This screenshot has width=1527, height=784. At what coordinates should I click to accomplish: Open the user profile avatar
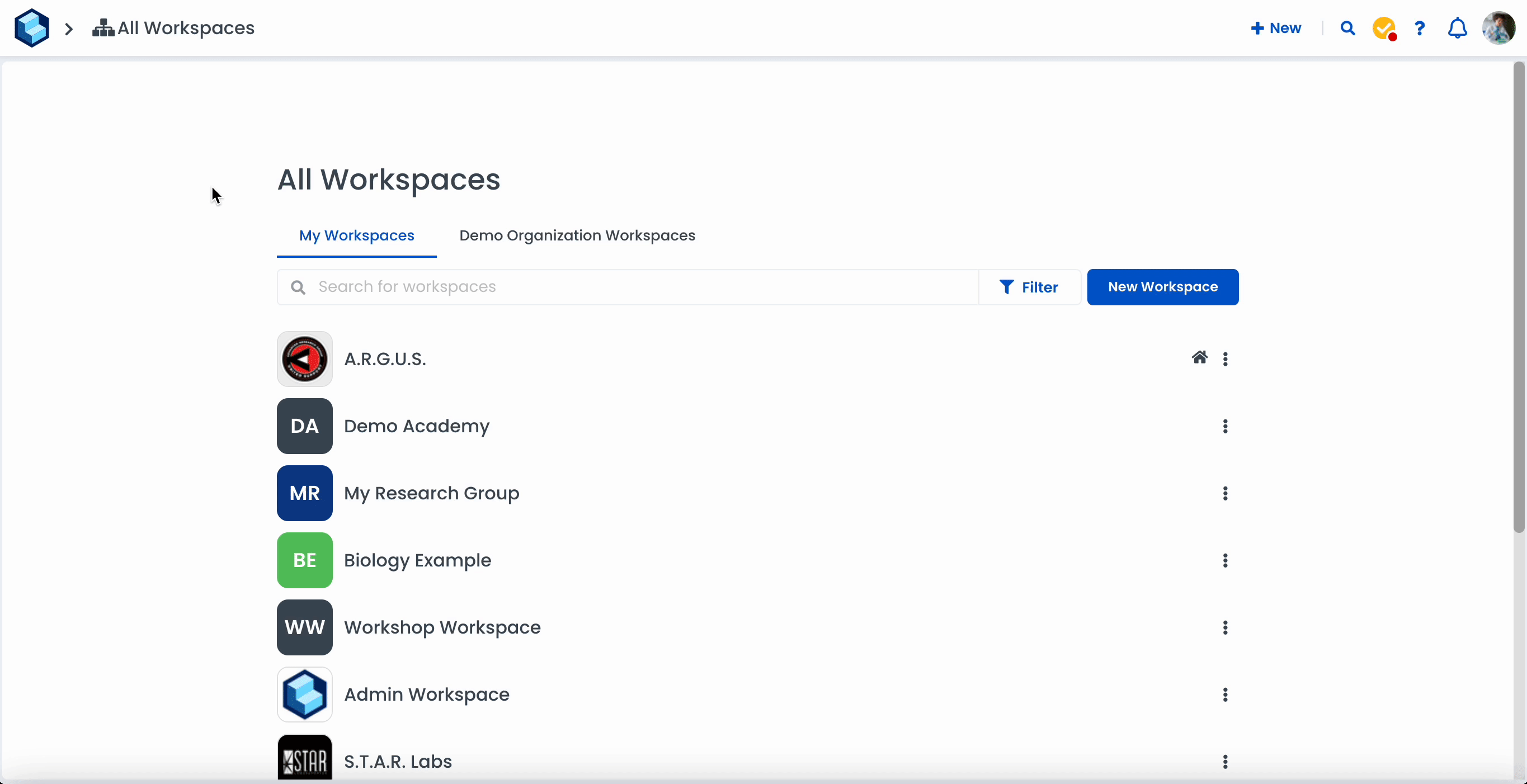(1498, 28)
